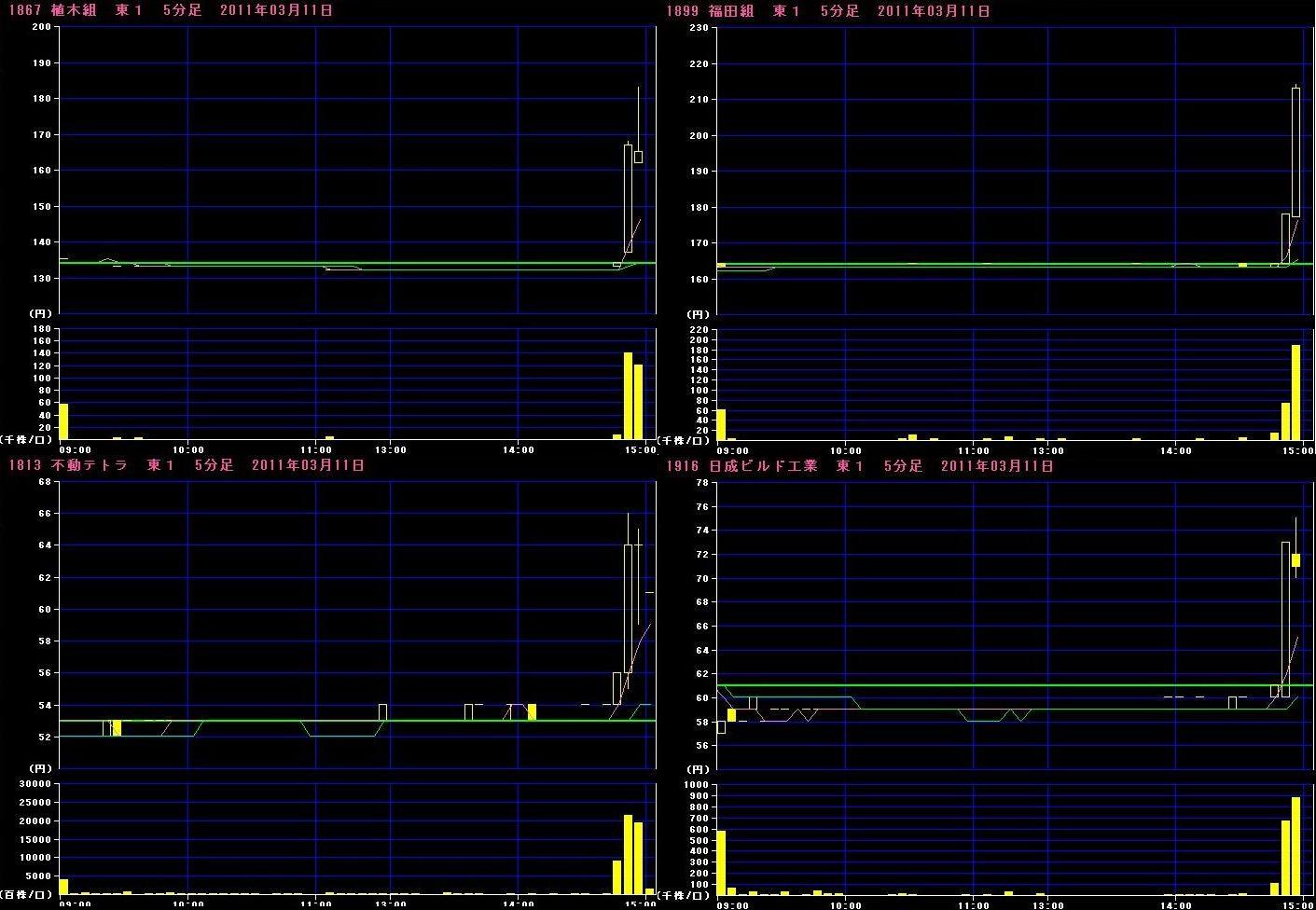1316x910 pixels.
Task: Select the large white candlestick in 日成ビルド工業 chart
Action: 1285,618
